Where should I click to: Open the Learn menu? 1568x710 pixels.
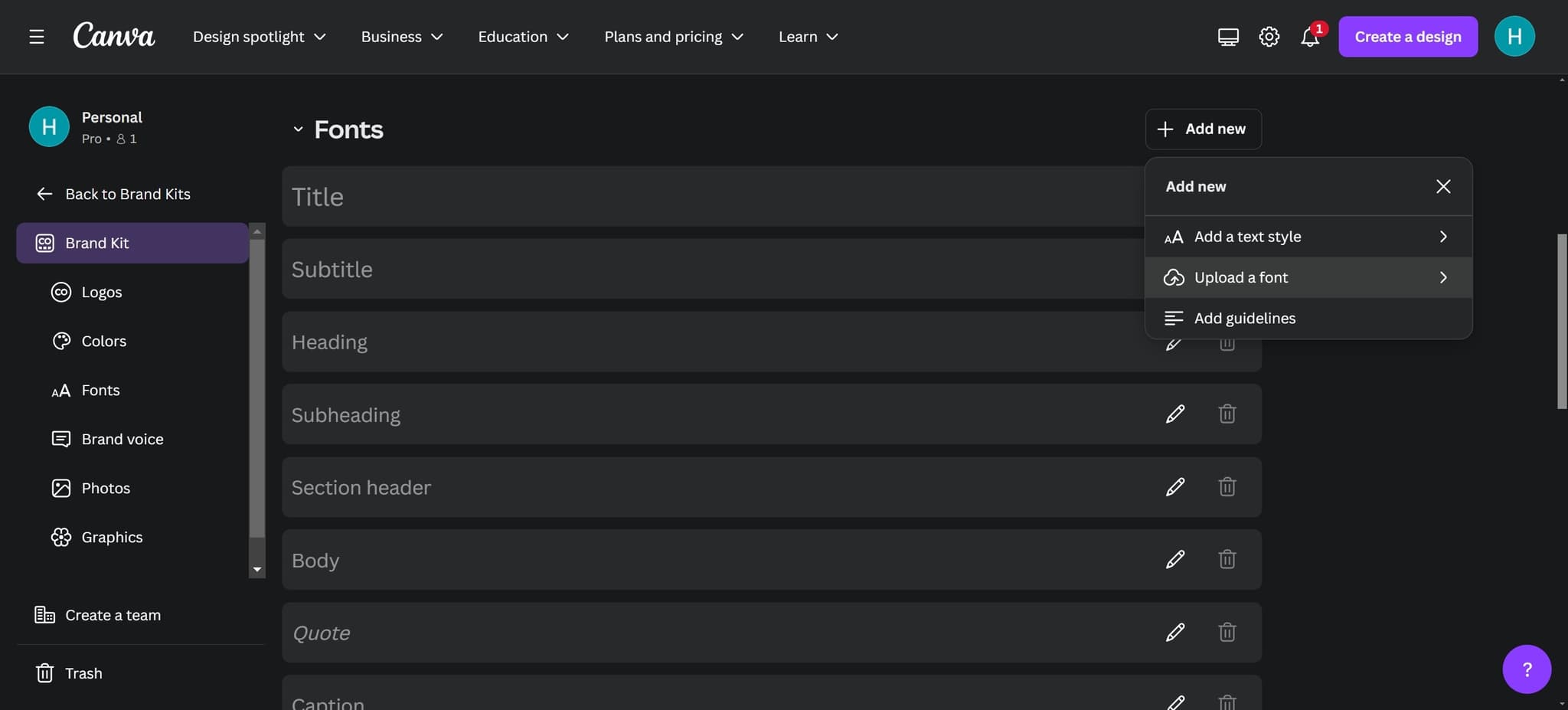click(x=806, y=36)
